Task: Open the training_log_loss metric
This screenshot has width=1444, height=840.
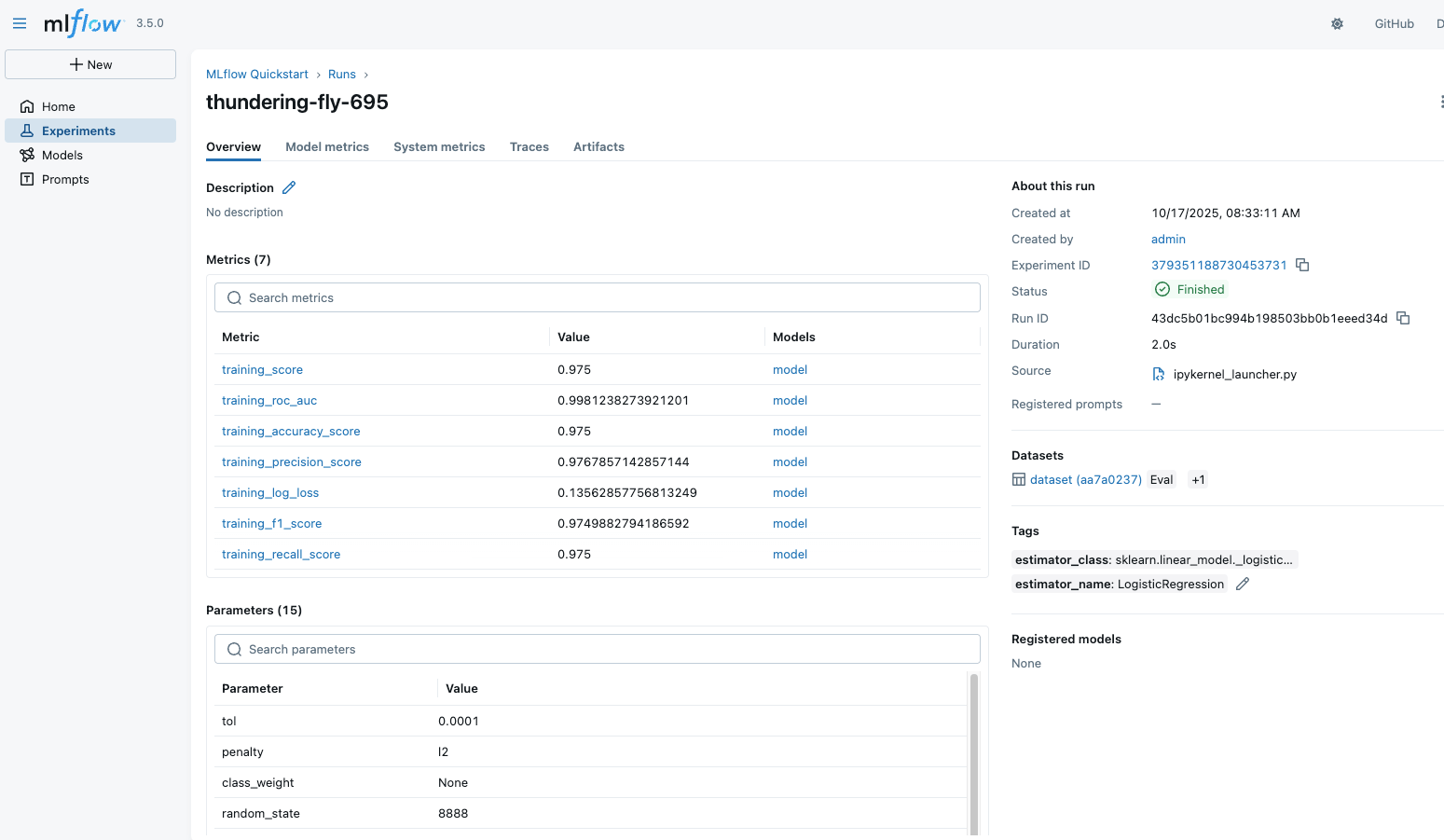Action: (x=270, y=492)
